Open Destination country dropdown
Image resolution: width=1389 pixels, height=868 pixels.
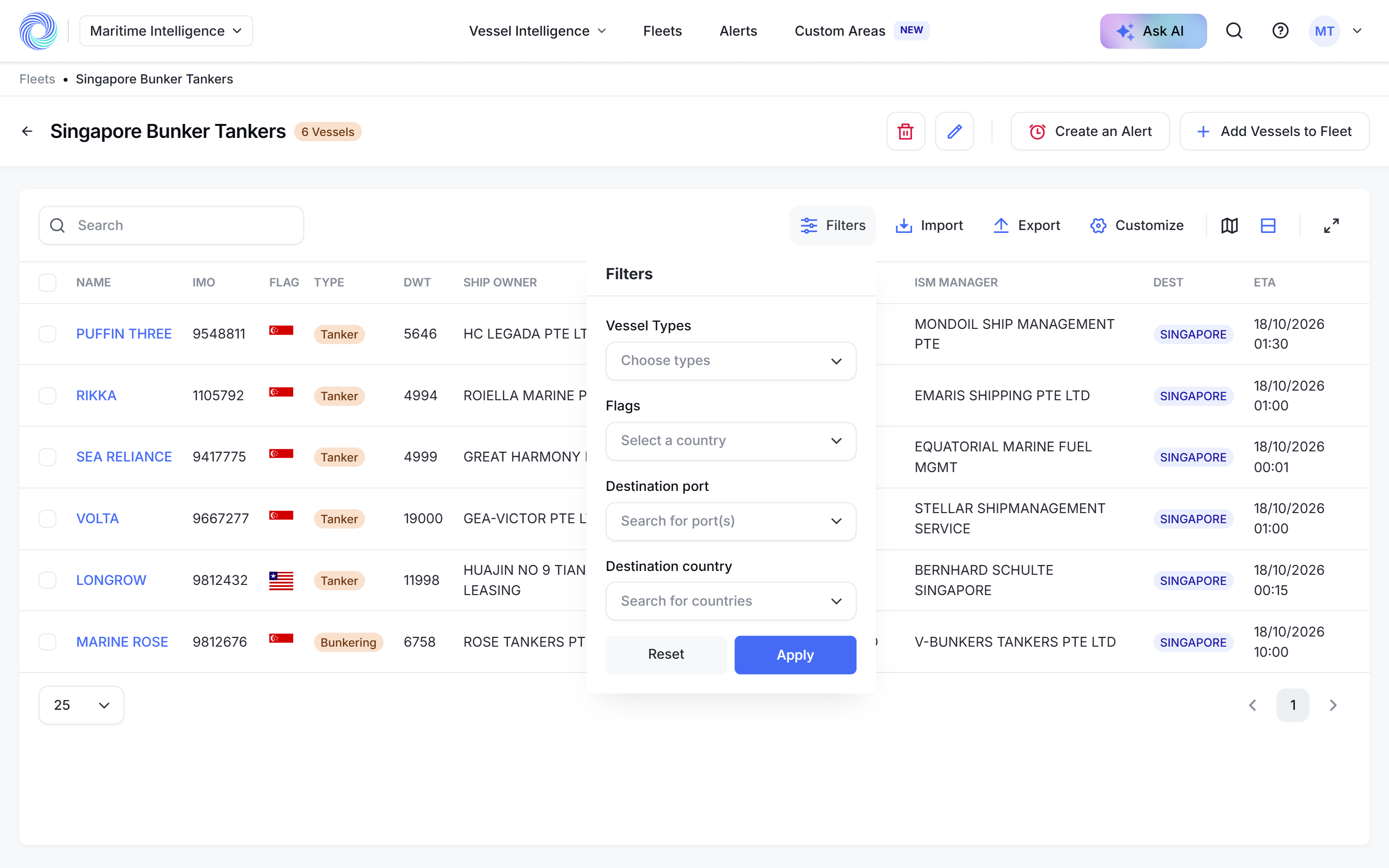pyautogui.click(x=731, y=601)
